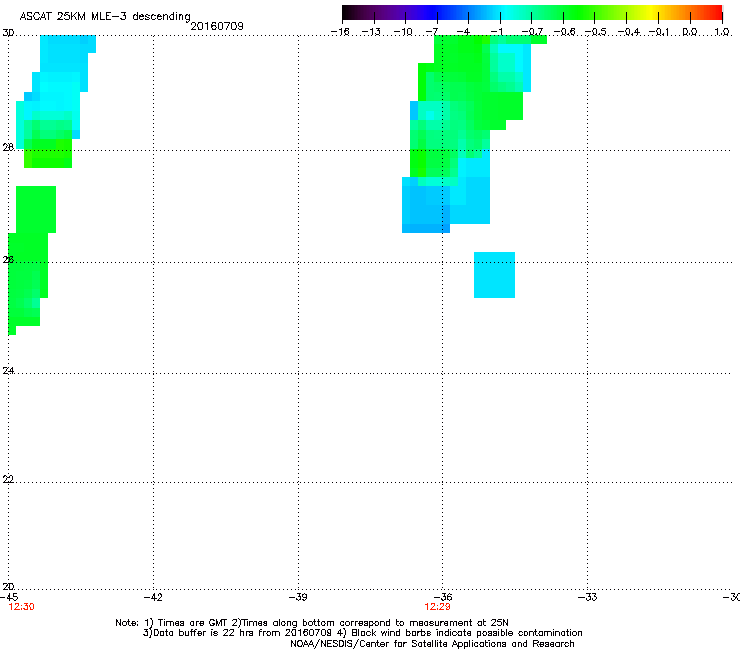Click the -0.4 label on the color scale

pyautogui.click(x=629, y=32)
